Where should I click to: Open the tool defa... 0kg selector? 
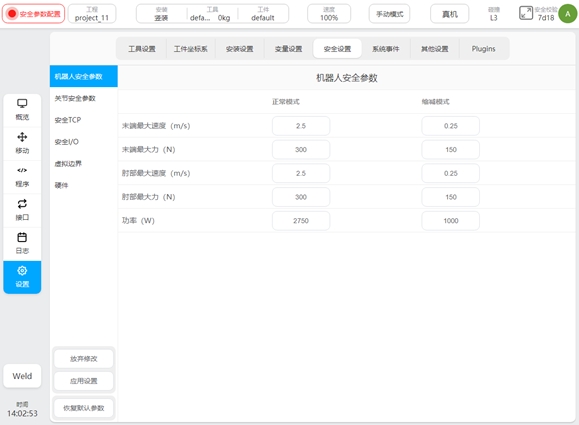coord(212,14)
